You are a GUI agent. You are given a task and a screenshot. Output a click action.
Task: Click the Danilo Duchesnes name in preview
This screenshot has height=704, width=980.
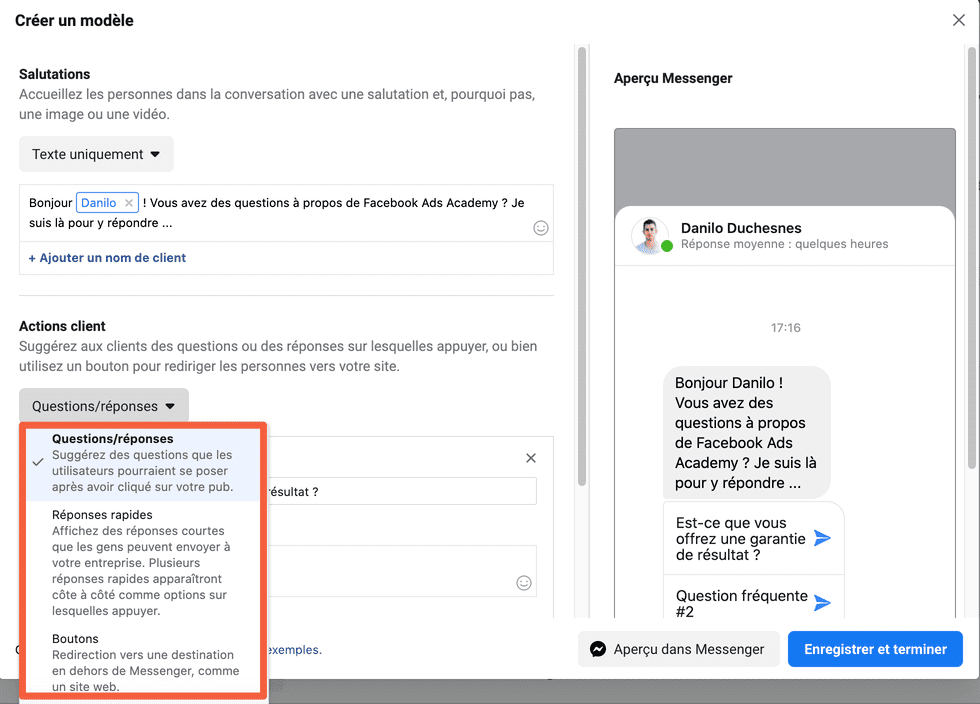pos(741,228)
